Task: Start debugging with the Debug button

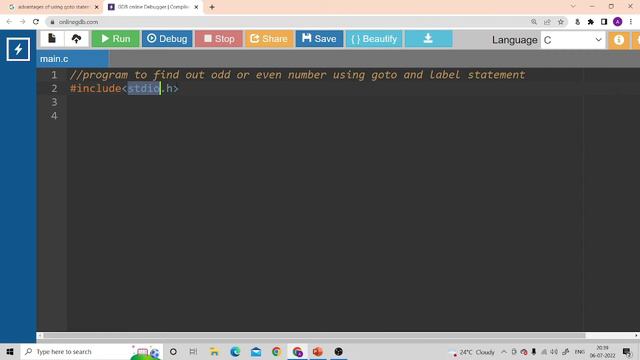Action: pyautogui.click(x=167, y=39)
